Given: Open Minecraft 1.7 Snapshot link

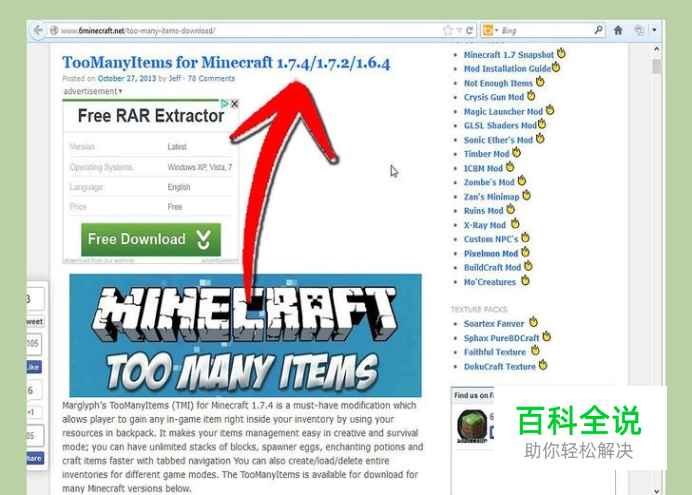Looking at the screenshot, I should coord(508,55).
